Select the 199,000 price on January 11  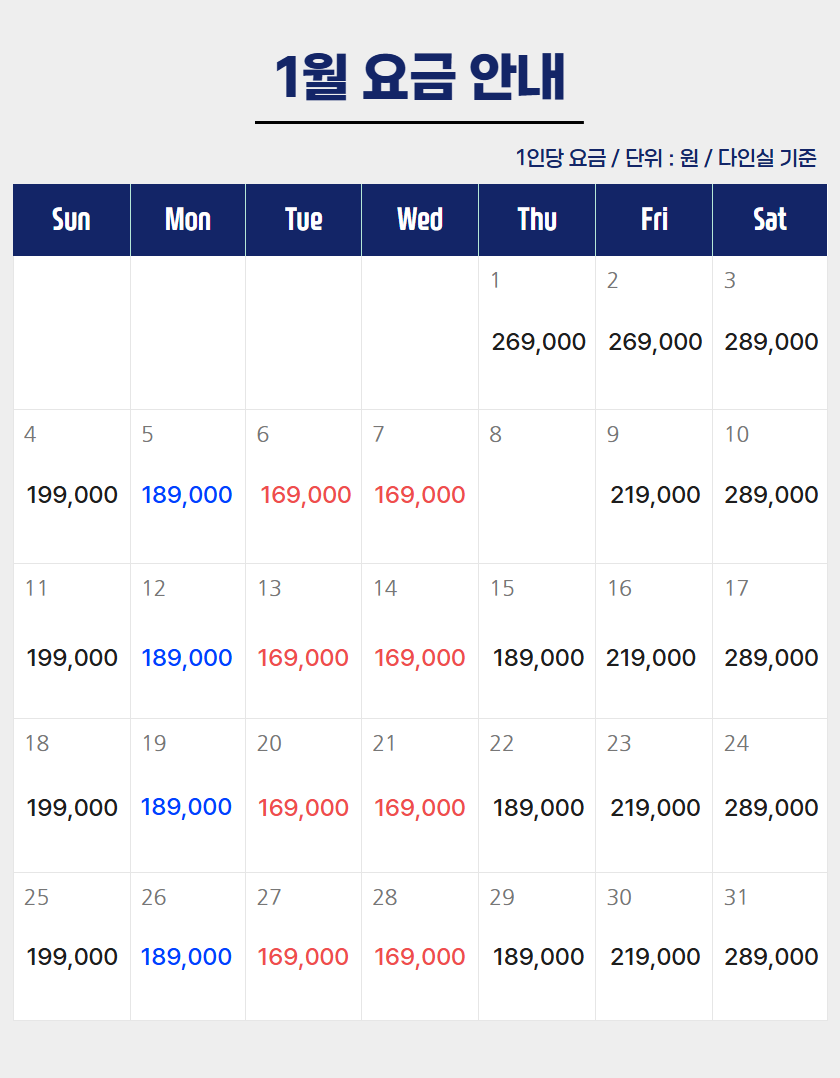[x=72, y=658]
